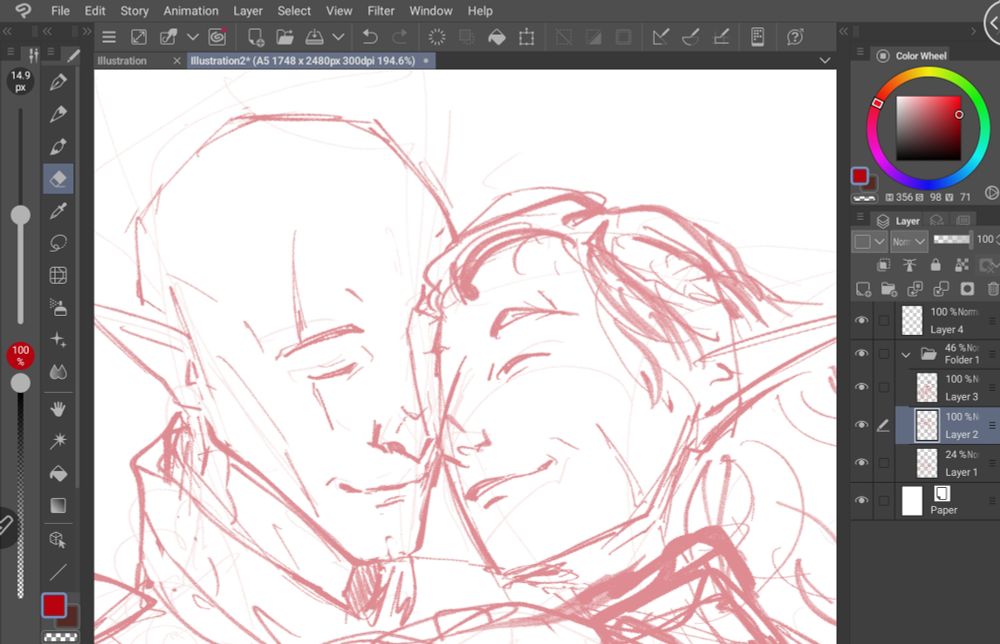Hide Layer 3 with its eye icon

(862, 387)
